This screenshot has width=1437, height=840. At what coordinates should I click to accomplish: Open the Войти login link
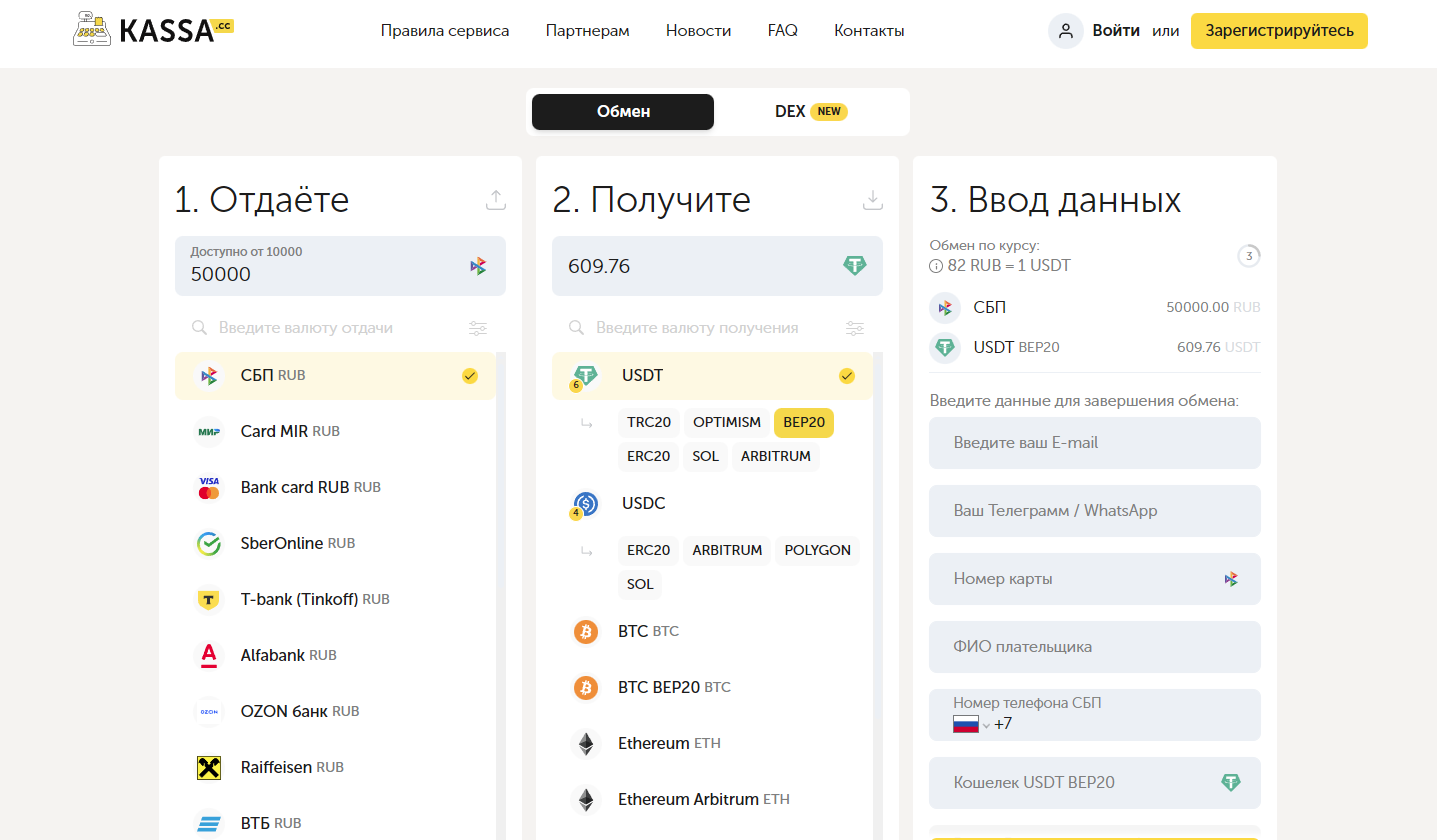tap(1117, 30)
